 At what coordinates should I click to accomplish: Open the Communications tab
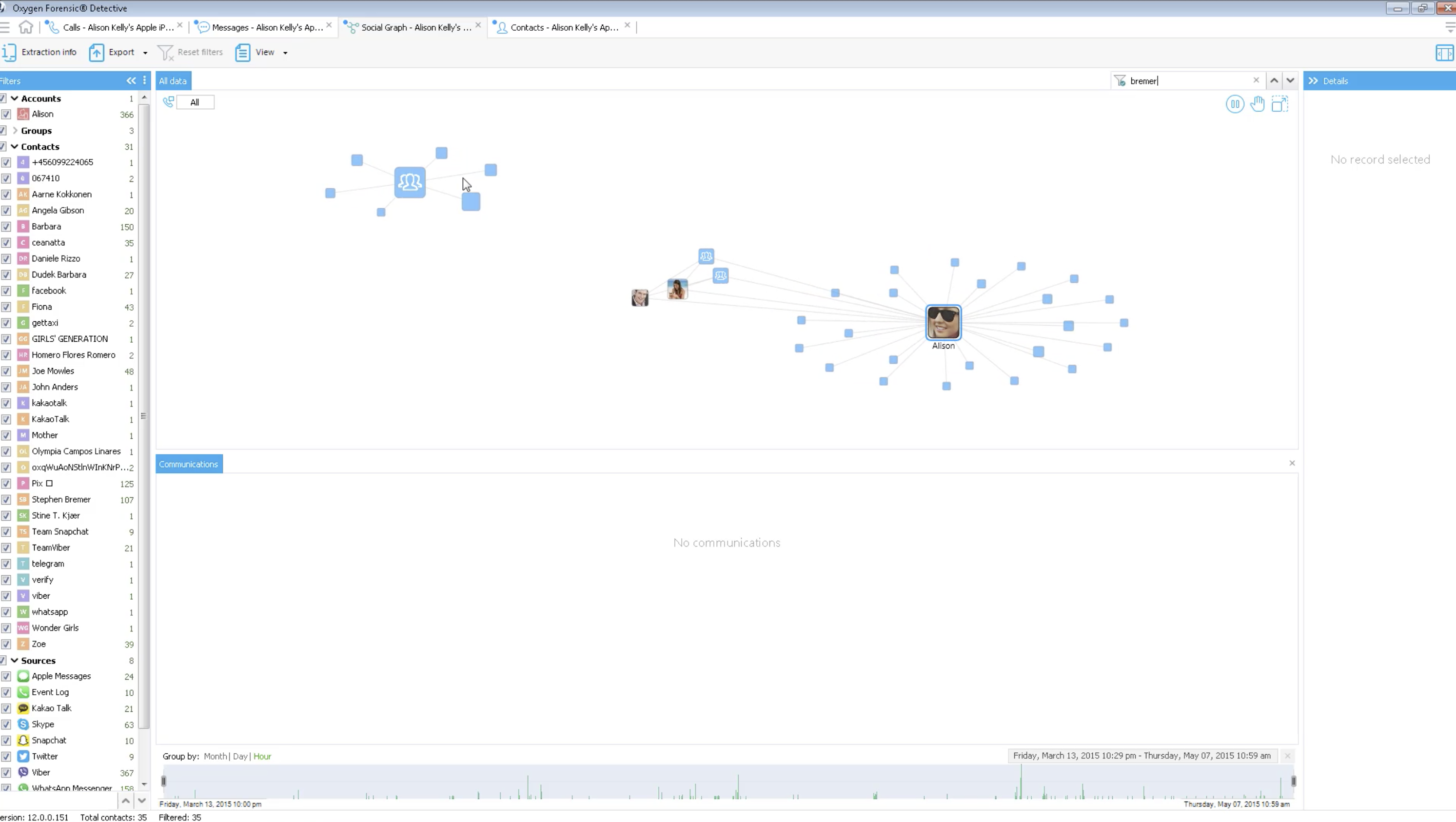pos(188,464)
